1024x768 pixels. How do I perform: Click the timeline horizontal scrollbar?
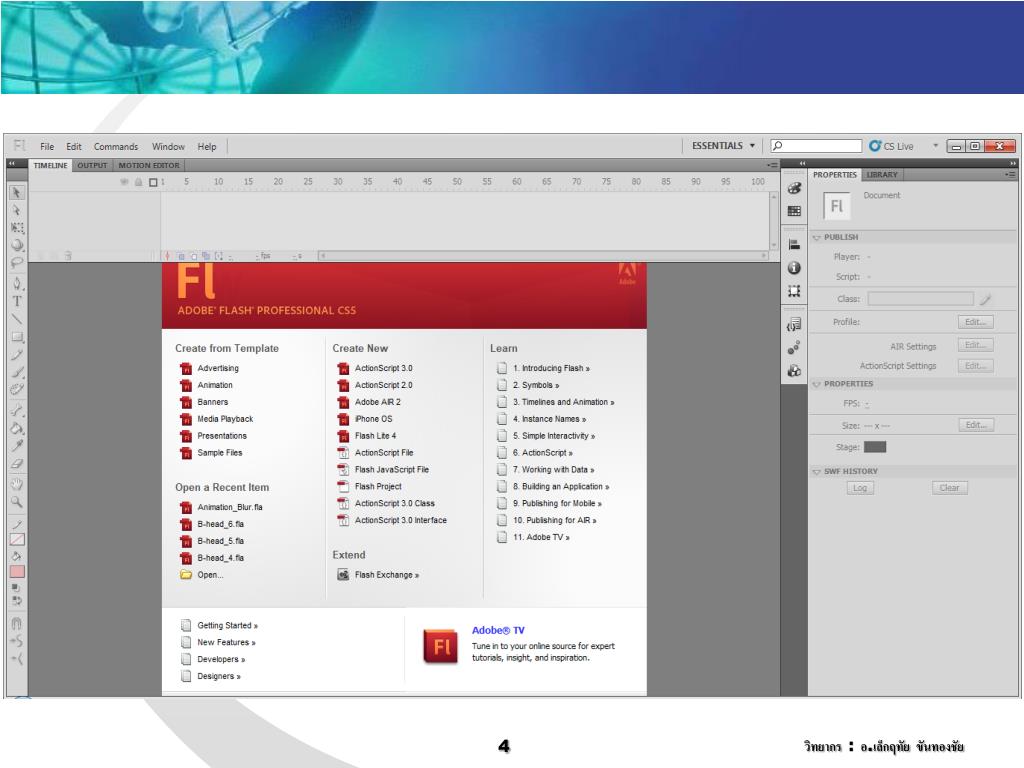[543, 256]
